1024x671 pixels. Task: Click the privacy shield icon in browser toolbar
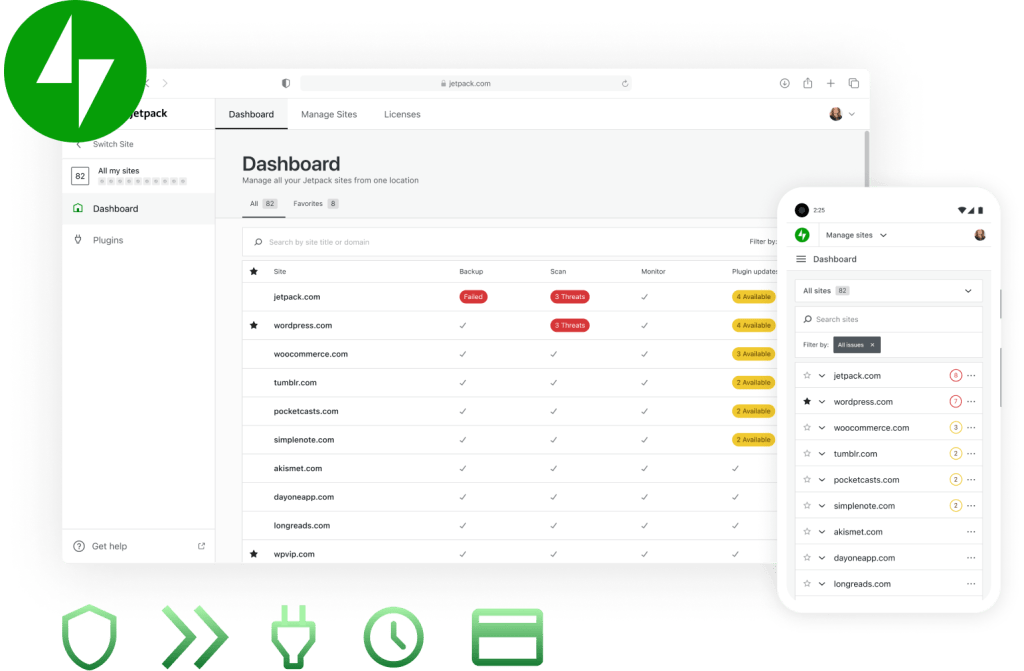point(285,83)
